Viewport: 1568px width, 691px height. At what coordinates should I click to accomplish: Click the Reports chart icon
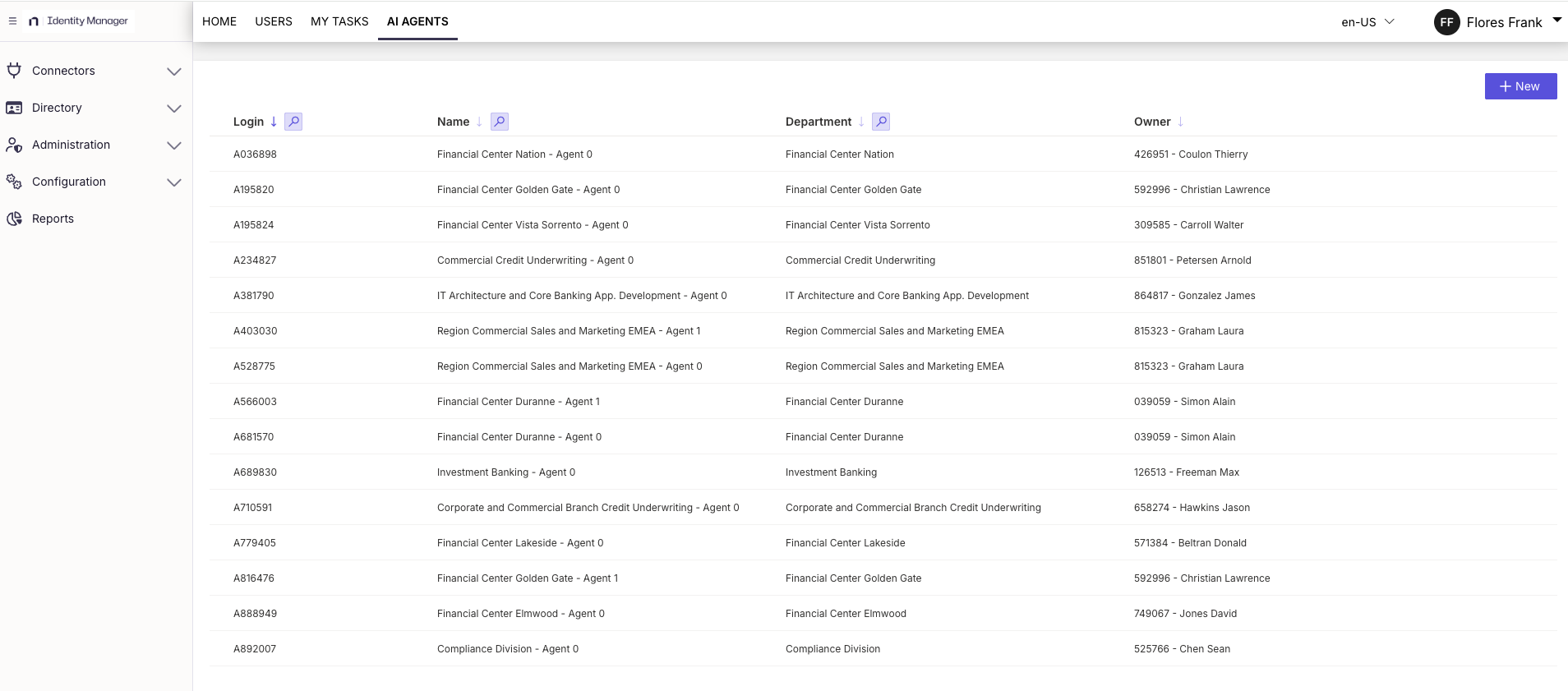[x=14, y=219]
